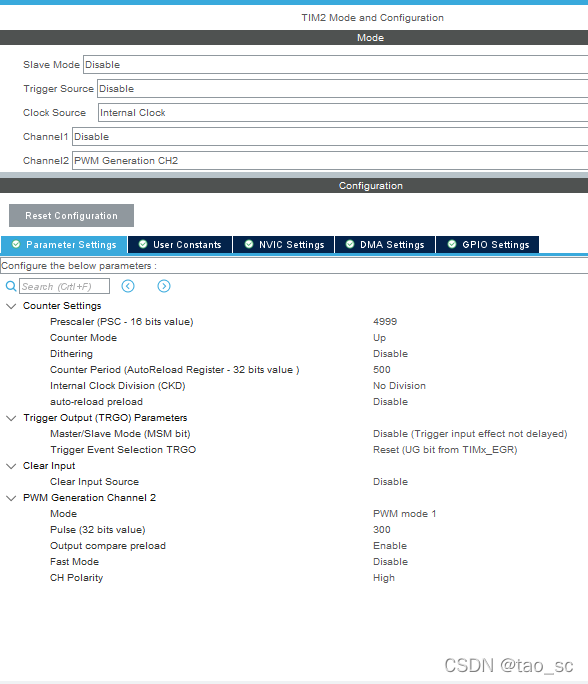This screenshot has width=588, height=684.
Task: Select Counter Period value 500
Action: (x=382, y=369)
